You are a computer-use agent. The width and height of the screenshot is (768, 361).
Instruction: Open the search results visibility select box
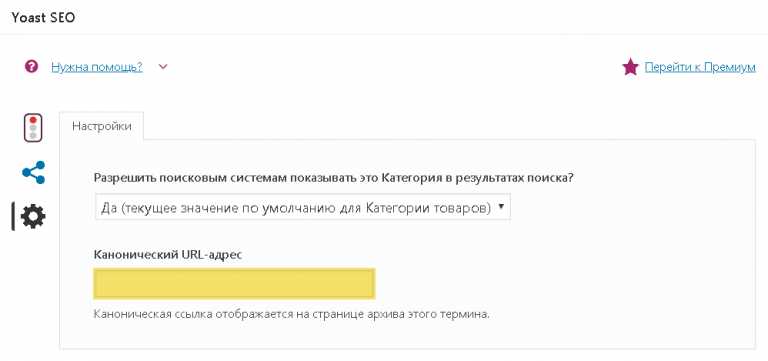pyautogui.click(x=303, y=207)
